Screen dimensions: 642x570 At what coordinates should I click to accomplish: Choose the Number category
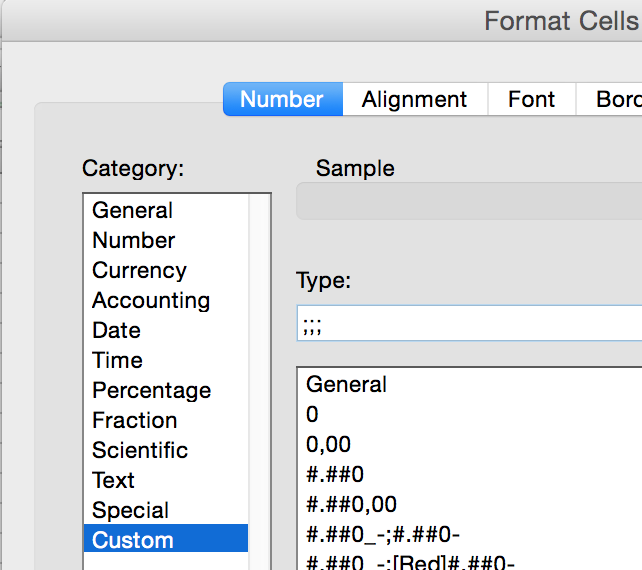click(134, 241)
